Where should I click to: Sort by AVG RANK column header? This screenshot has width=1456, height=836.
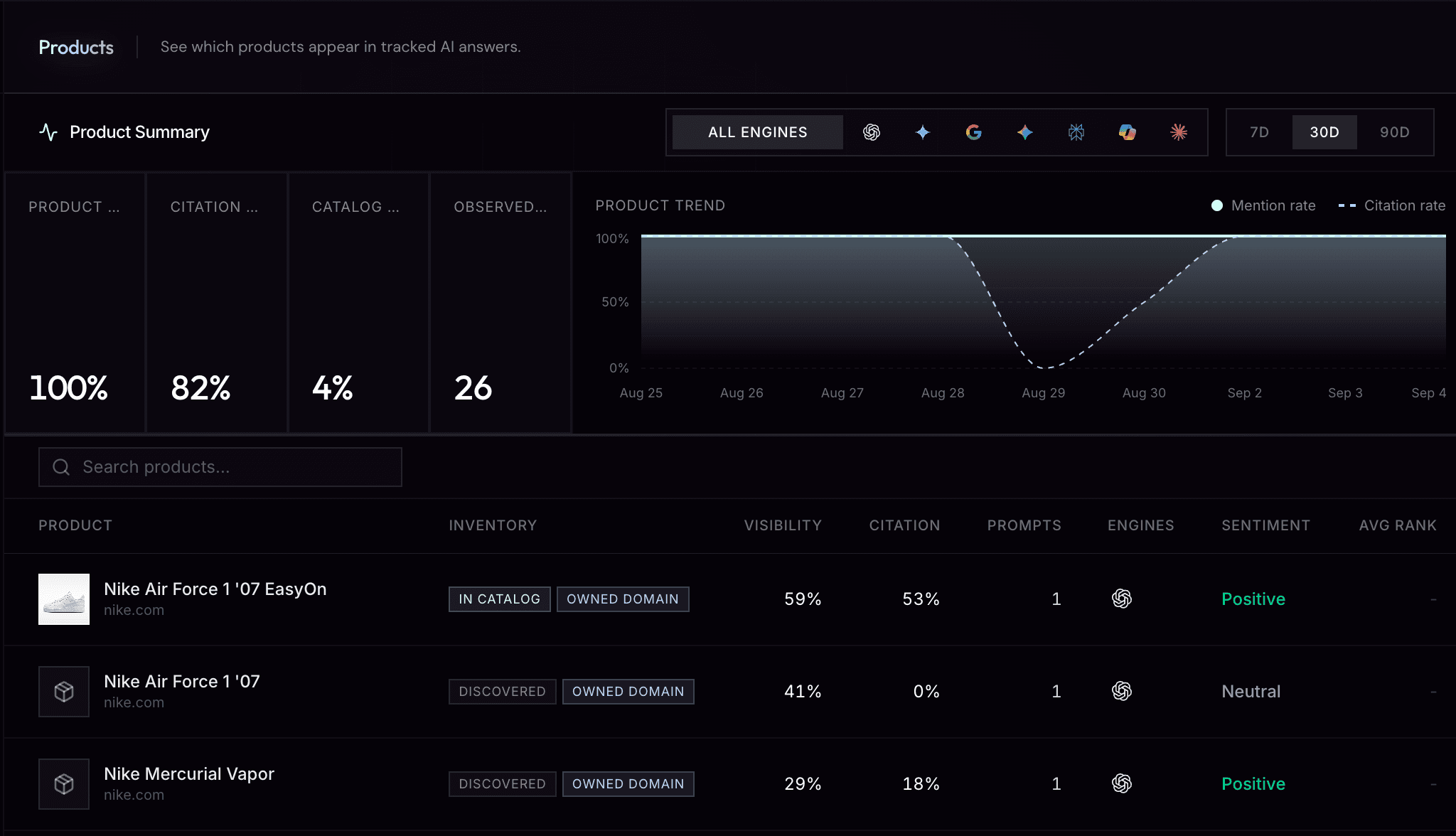[x=1398, y=525]
